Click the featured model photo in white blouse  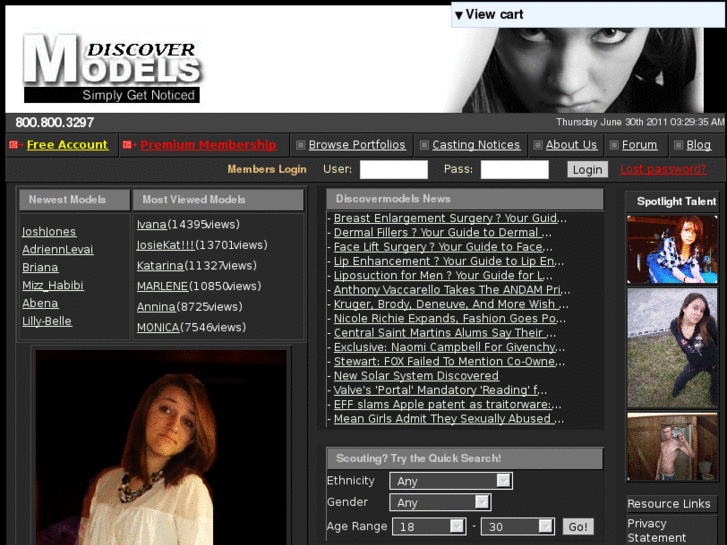click(x=161, y=448)
